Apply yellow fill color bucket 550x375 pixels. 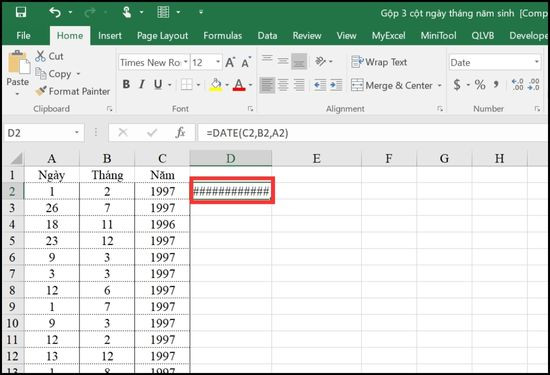pos(216,85)
